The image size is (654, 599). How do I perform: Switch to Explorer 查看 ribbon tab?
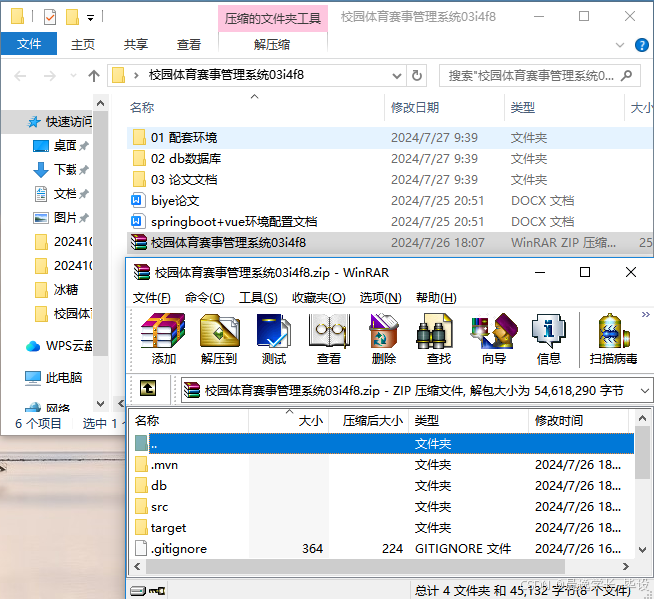[x=189, y=44]
